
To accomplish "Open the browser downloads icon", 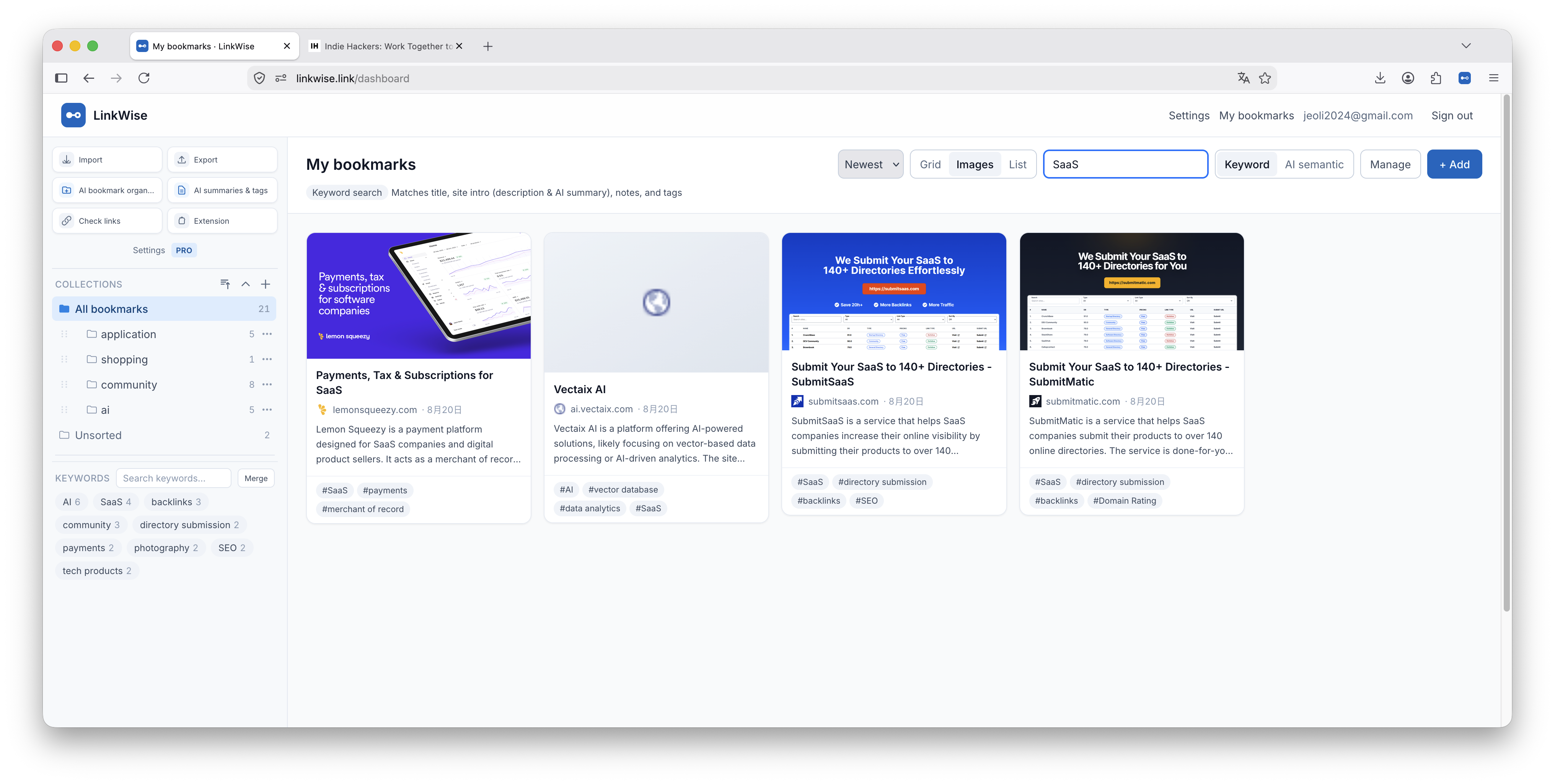I will [x=1380, y=78].
